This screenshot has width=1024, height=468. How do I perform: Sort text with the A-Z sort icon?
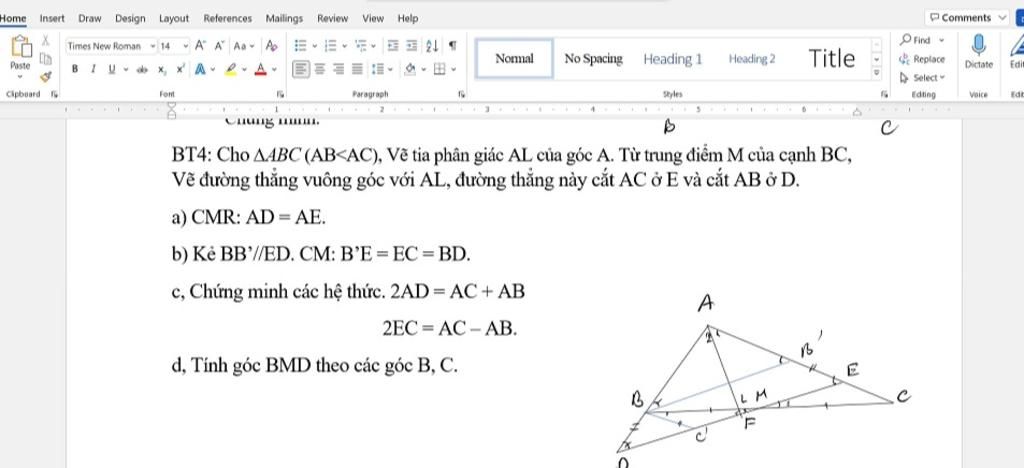pos(432,46)
